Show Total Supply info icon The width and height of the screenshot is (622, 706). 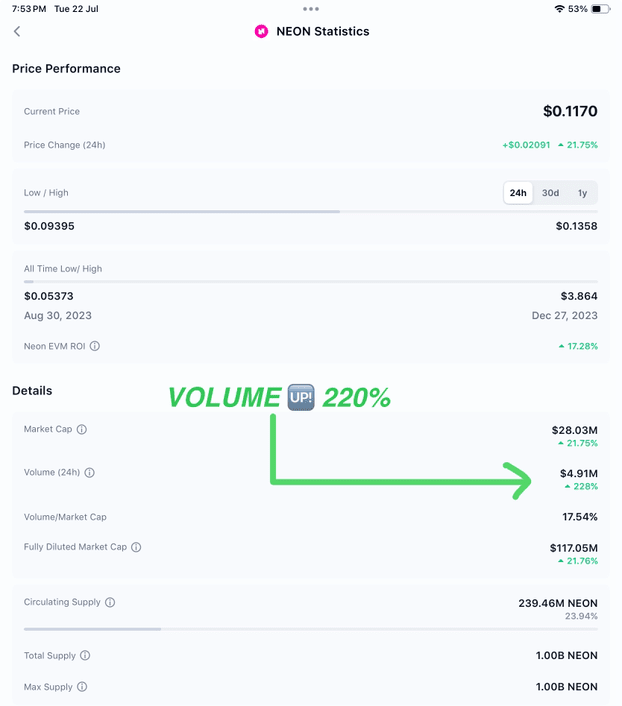click(85, 656)
